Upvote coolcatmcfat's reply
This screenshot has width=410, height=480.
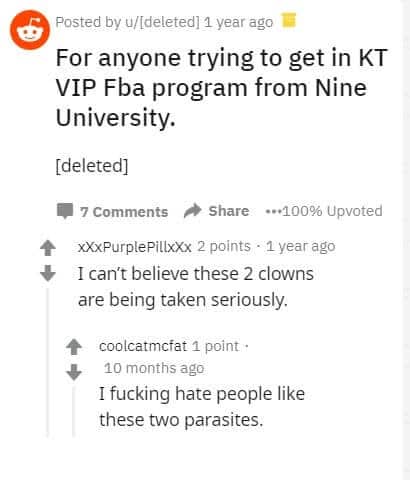tap(74, 347)
